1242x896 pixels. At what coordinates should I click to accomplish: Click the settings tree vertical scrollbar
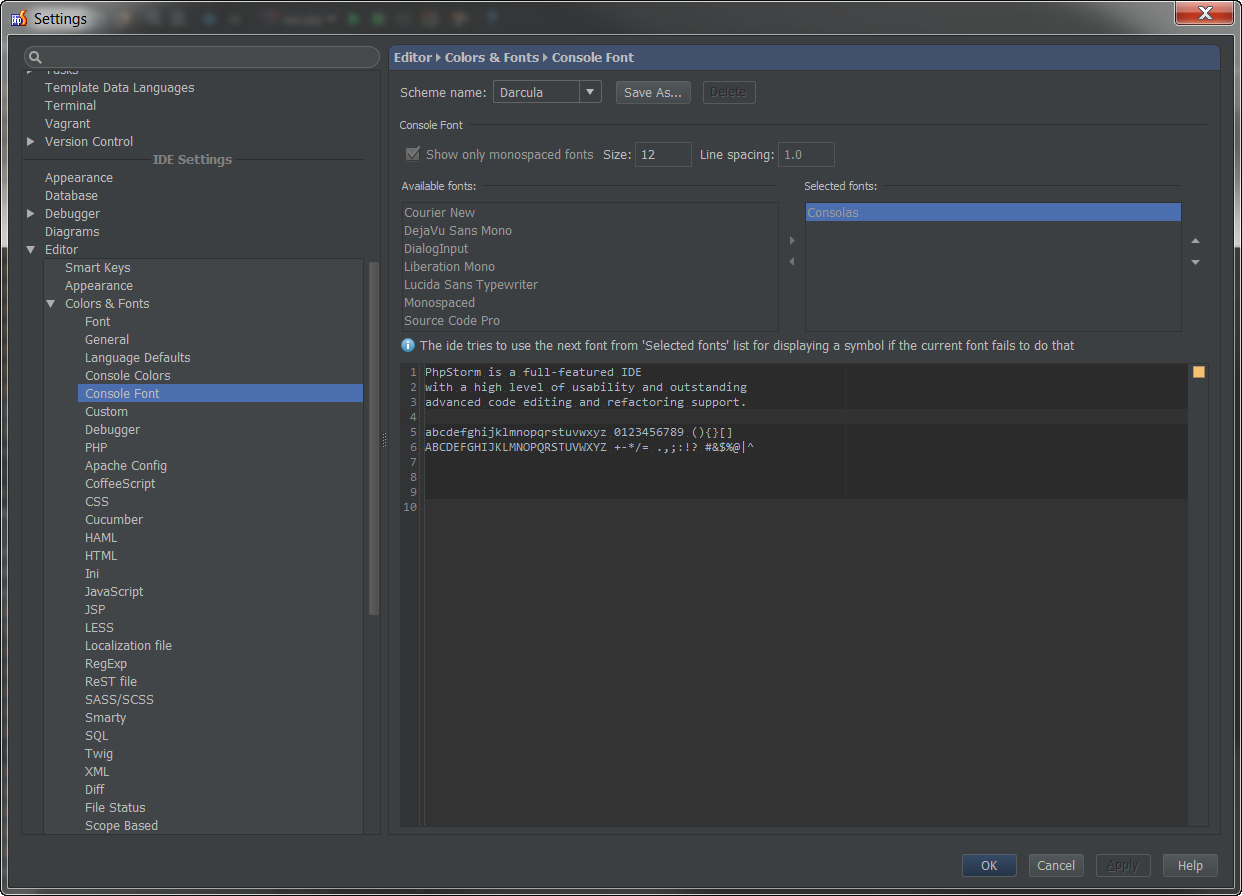374,437
